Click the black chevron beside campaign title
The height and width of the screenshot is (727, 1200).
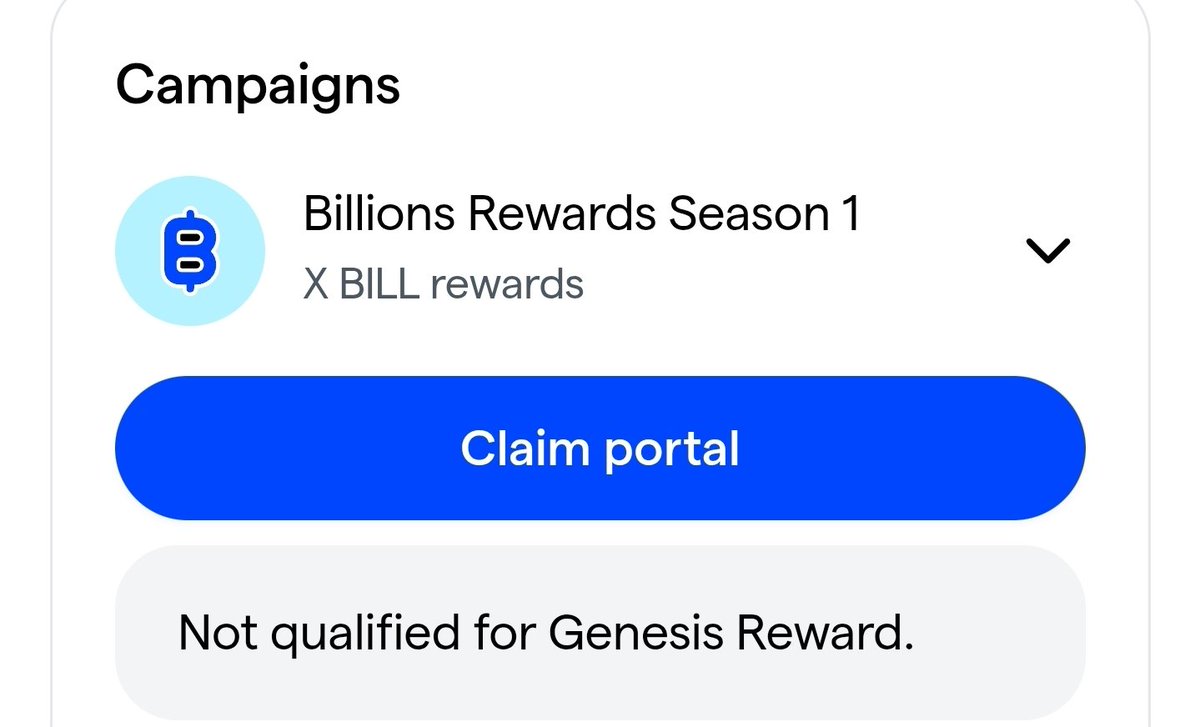pyautogui.click(x=1049, y=251)
